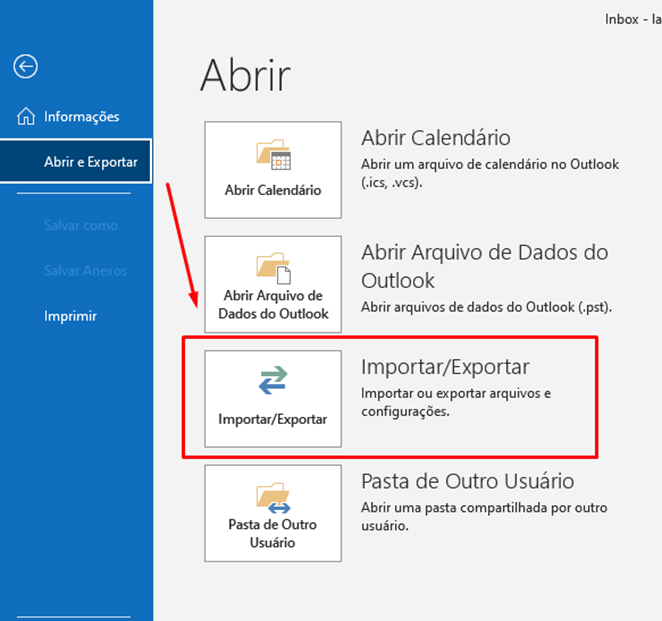This screenshot has width=662, height=621.
Task: Select Abrir e Exportar in sidebar
Action: point(76,161)
